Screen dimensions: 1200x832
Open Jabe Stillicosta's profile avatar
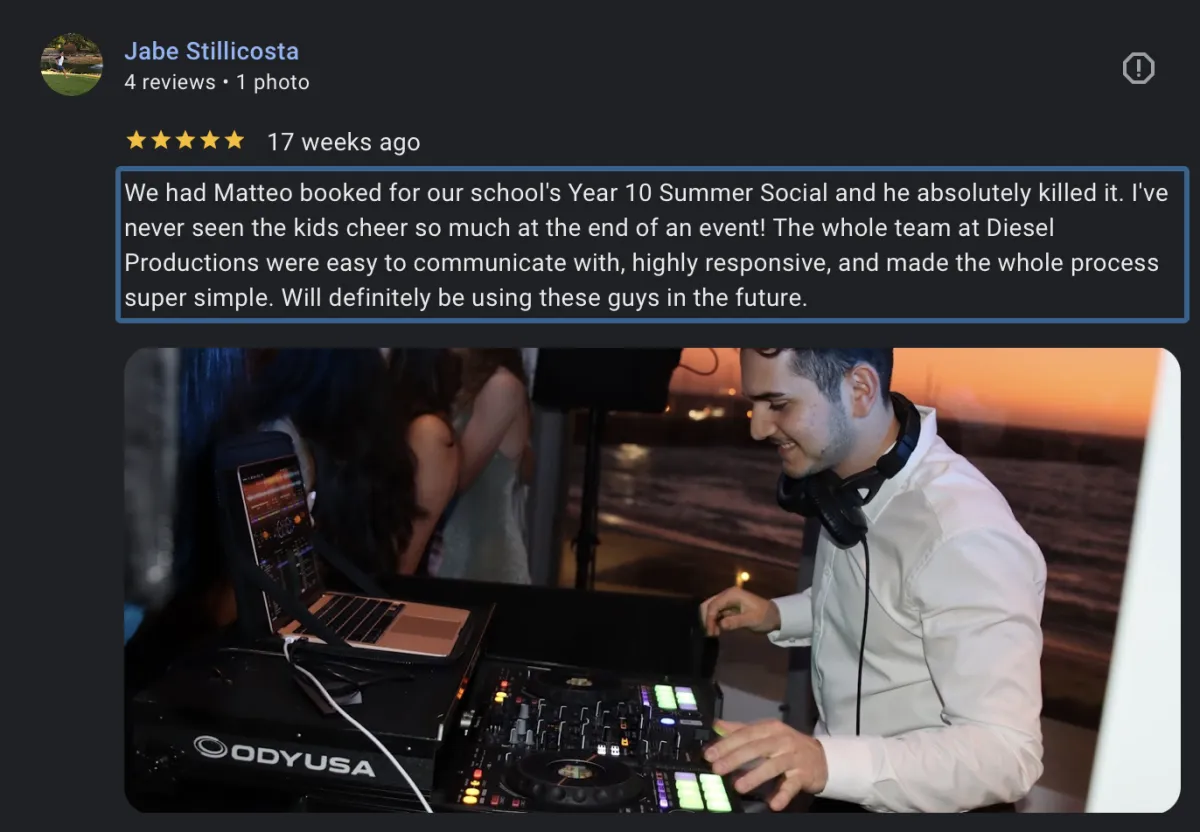tap(71, 65)
